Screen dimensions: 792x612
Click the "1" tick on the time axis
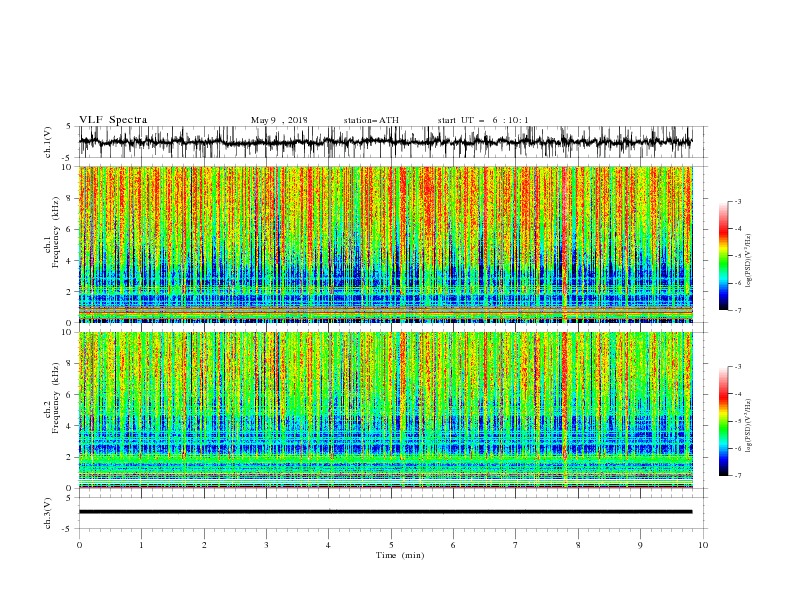pyautogui.click(x=141, y=545)
